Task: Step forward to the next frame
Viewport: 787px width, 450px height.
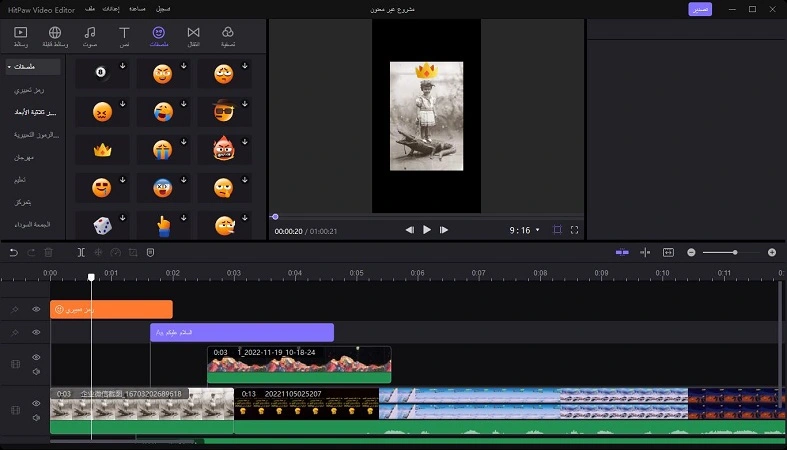Action: tap(444, 230)
